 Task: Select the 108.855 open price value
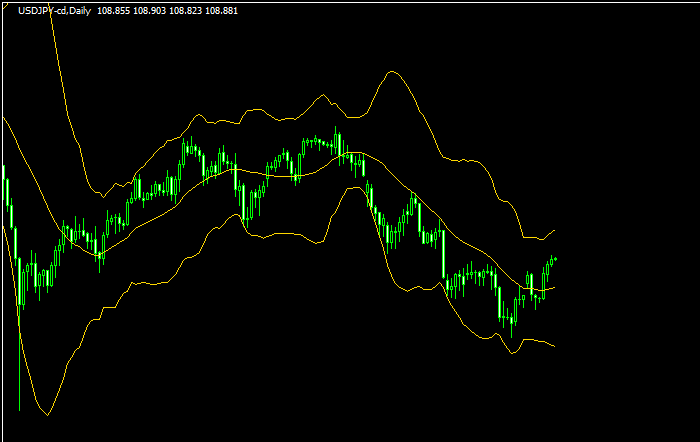[113, 11]
